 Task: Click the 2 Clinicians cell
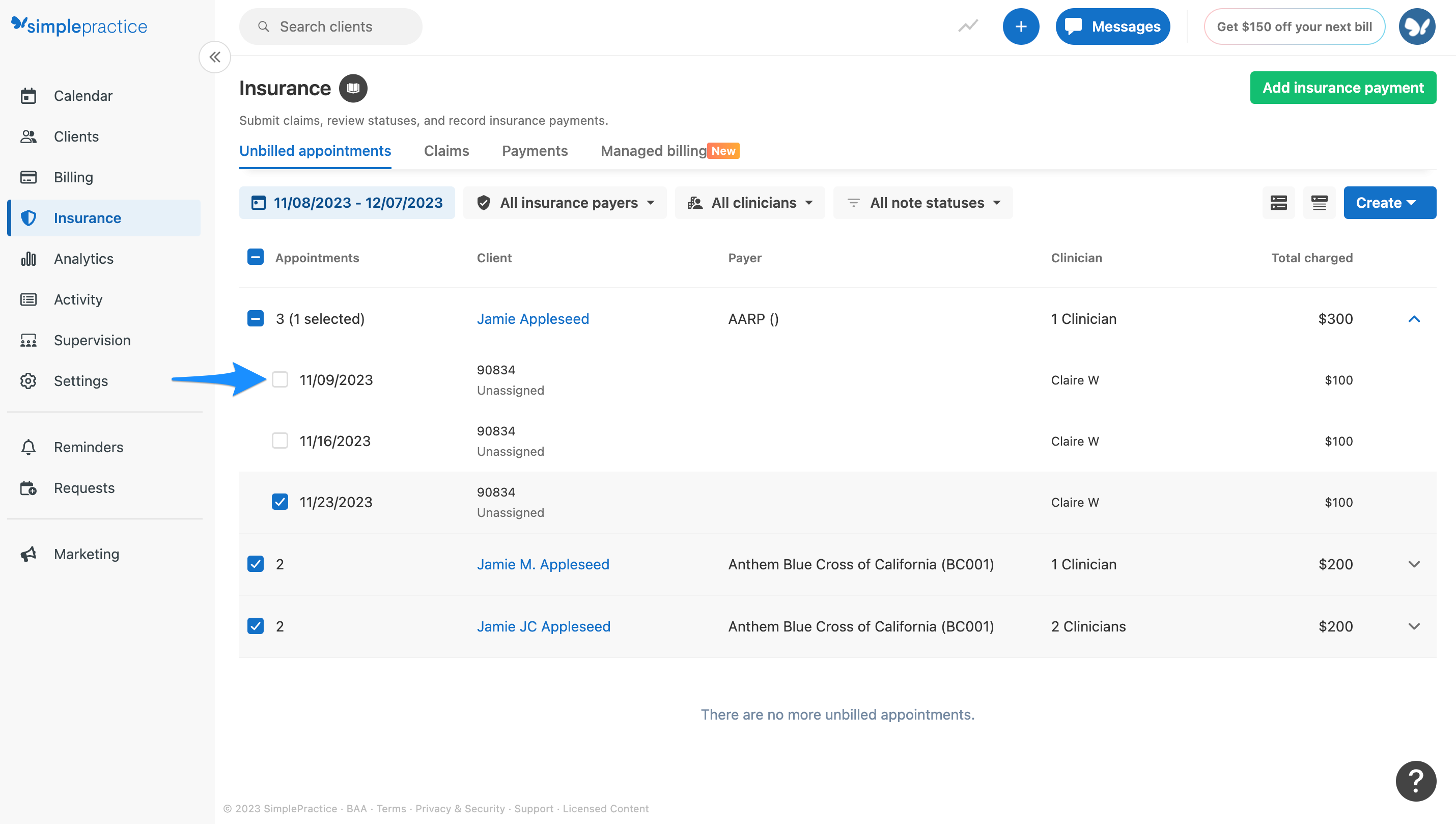click(1088, 626)
